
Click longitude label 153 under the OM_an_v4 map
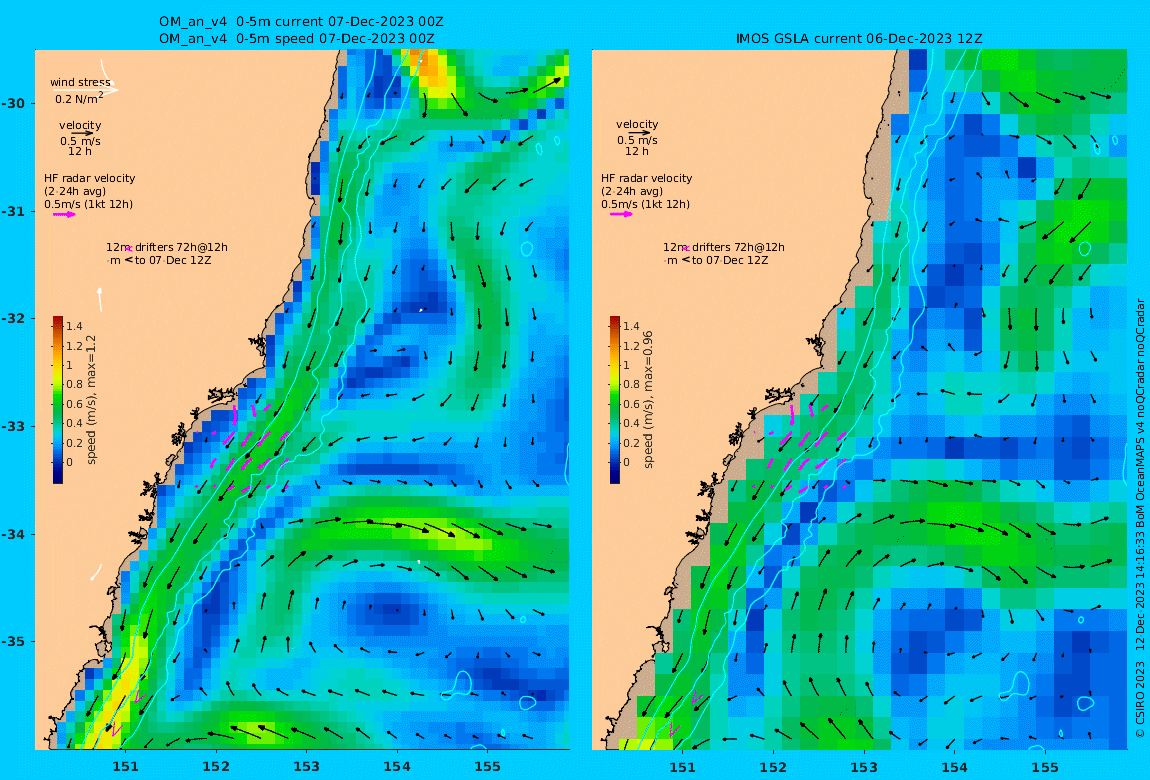tap(307, 767)
